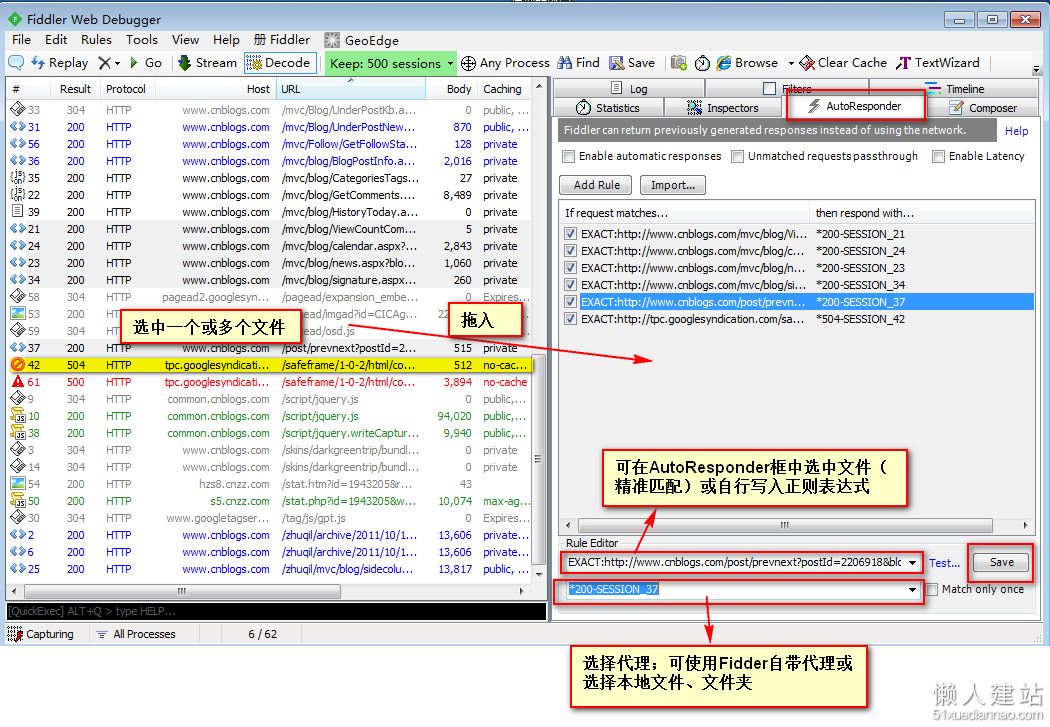Toggle Enable Latency checkbox
Viewport: 1050px width, 727px height.
pyautogui.click(x=939, y=157)
